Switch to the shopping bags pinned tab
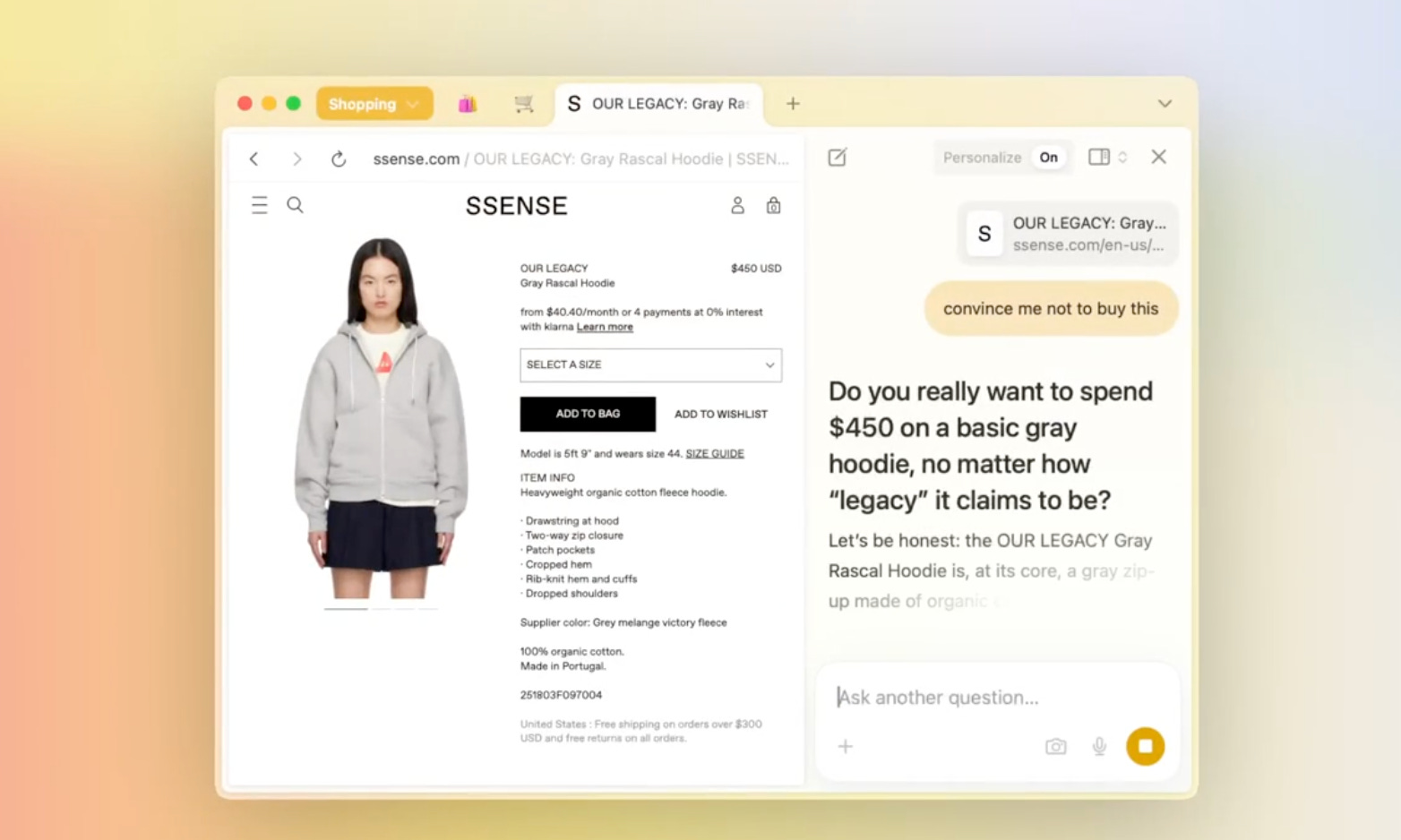 467,104
